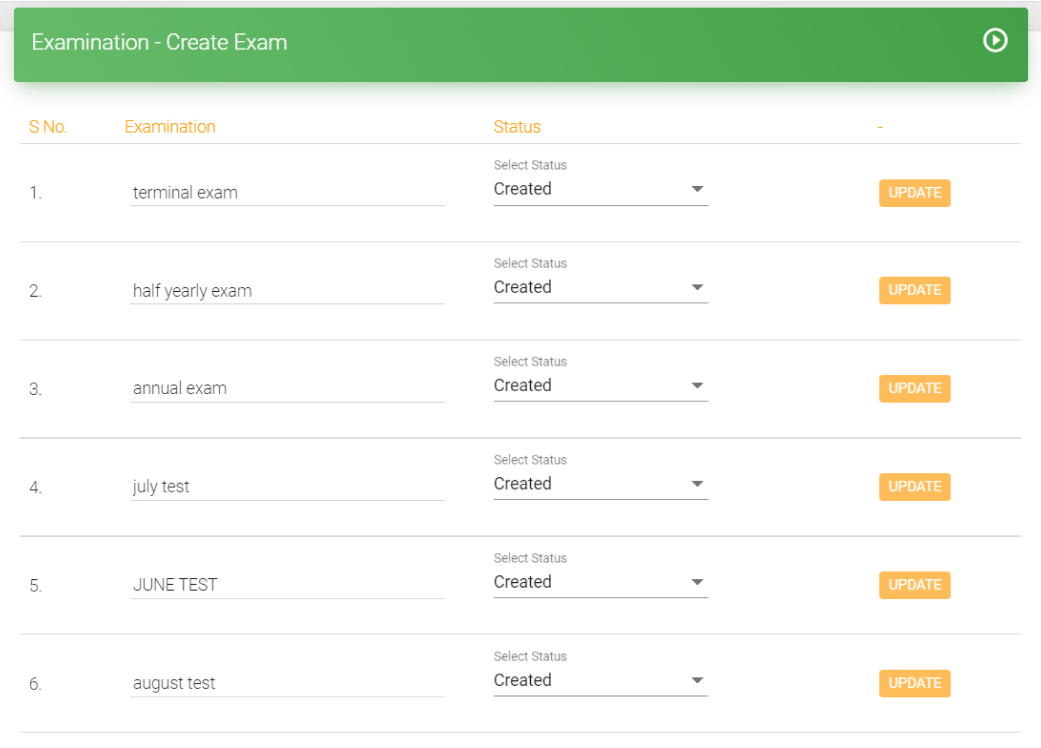This screenshot has width=1041, height=748.
Task: Click serial number 2.
Action: (35, 291)
